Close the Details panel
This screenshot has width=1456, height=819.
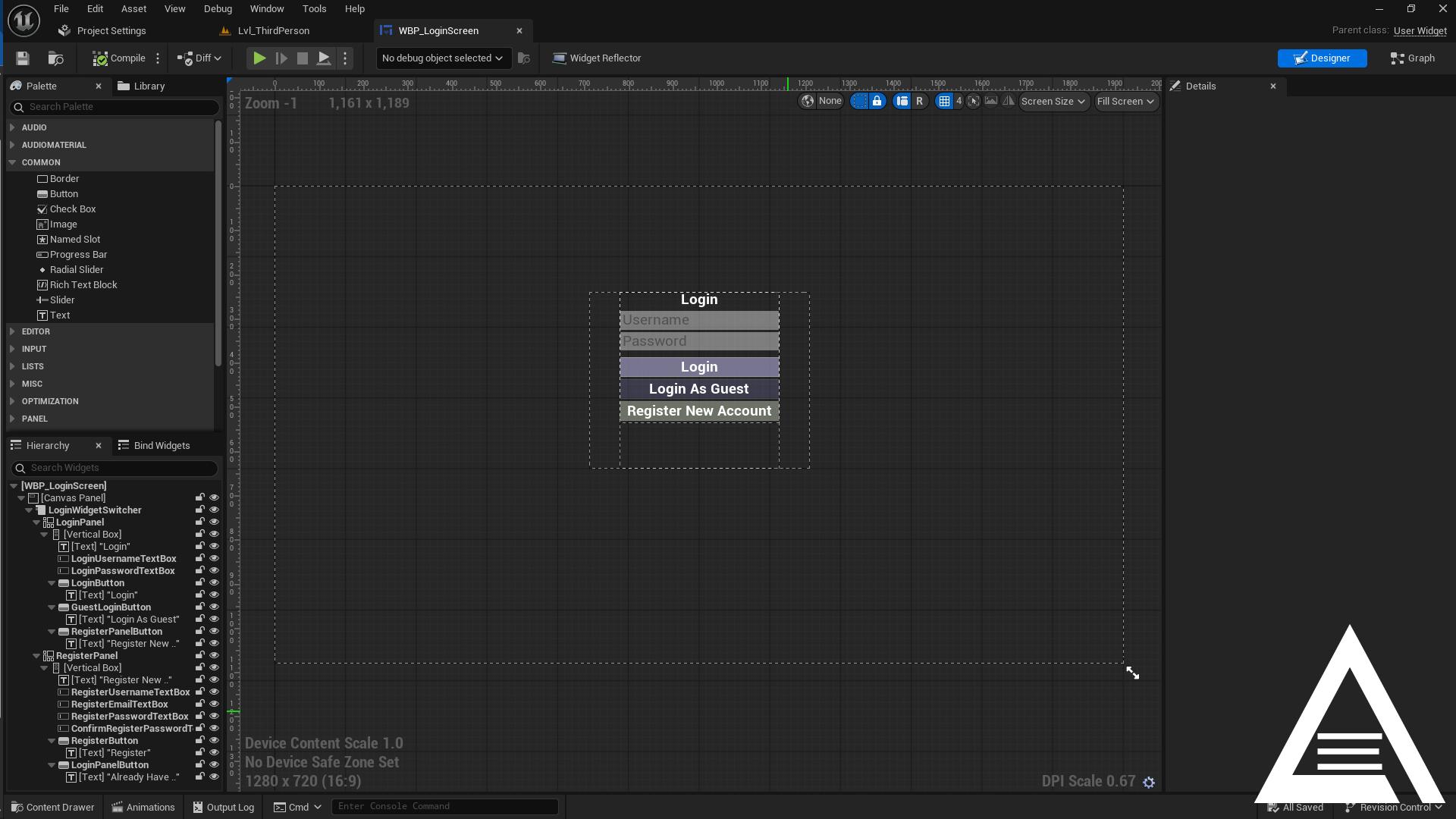(1273, 86)
